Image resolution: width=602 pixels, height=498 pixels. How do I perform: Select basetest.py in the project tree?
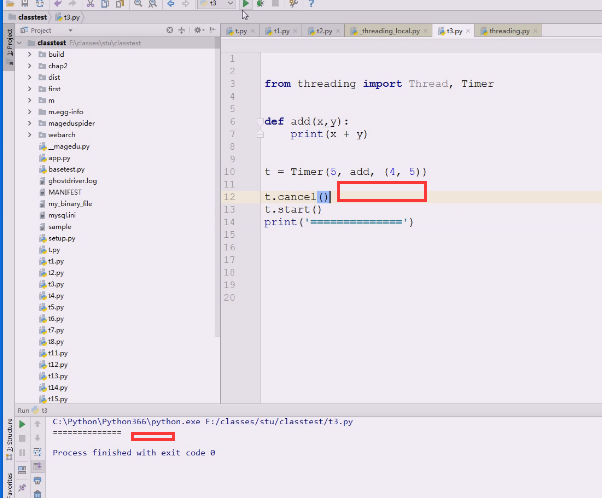pos(66,169)
